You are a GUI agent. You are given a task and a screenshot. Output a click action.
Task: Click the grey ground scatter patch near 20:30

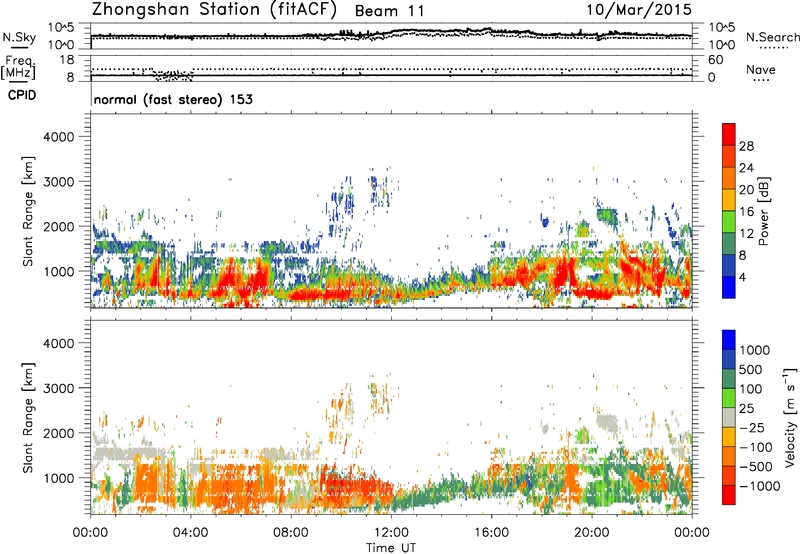pos(607,422)
